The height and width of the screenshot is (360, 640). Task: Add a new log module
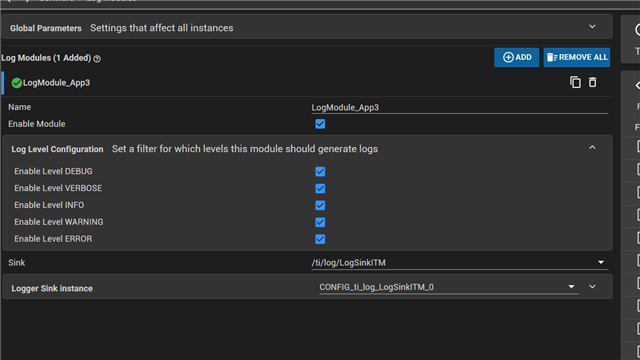tap(516, 57)
